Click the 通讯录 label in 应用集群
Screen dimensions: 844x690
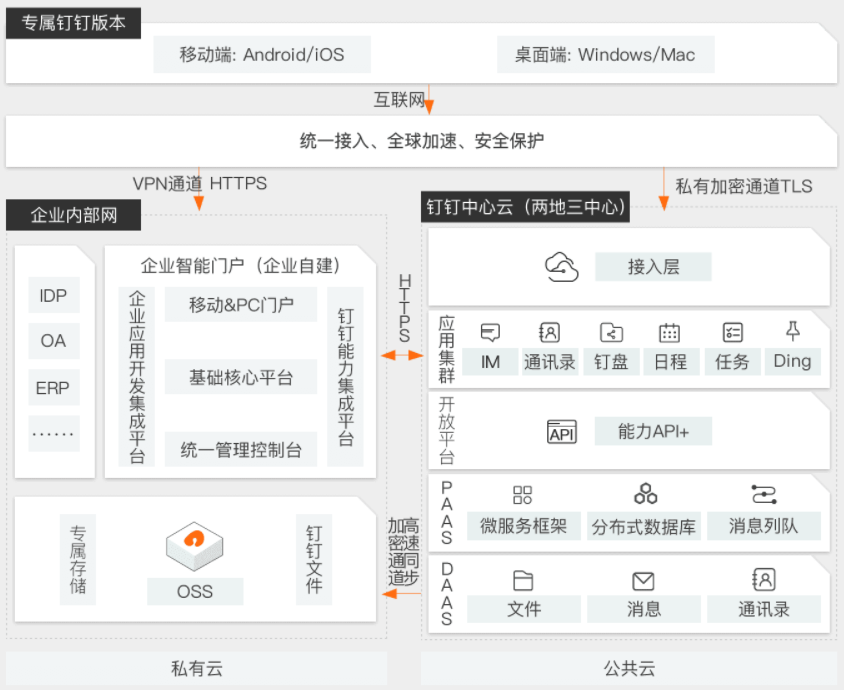coord(550,362)
